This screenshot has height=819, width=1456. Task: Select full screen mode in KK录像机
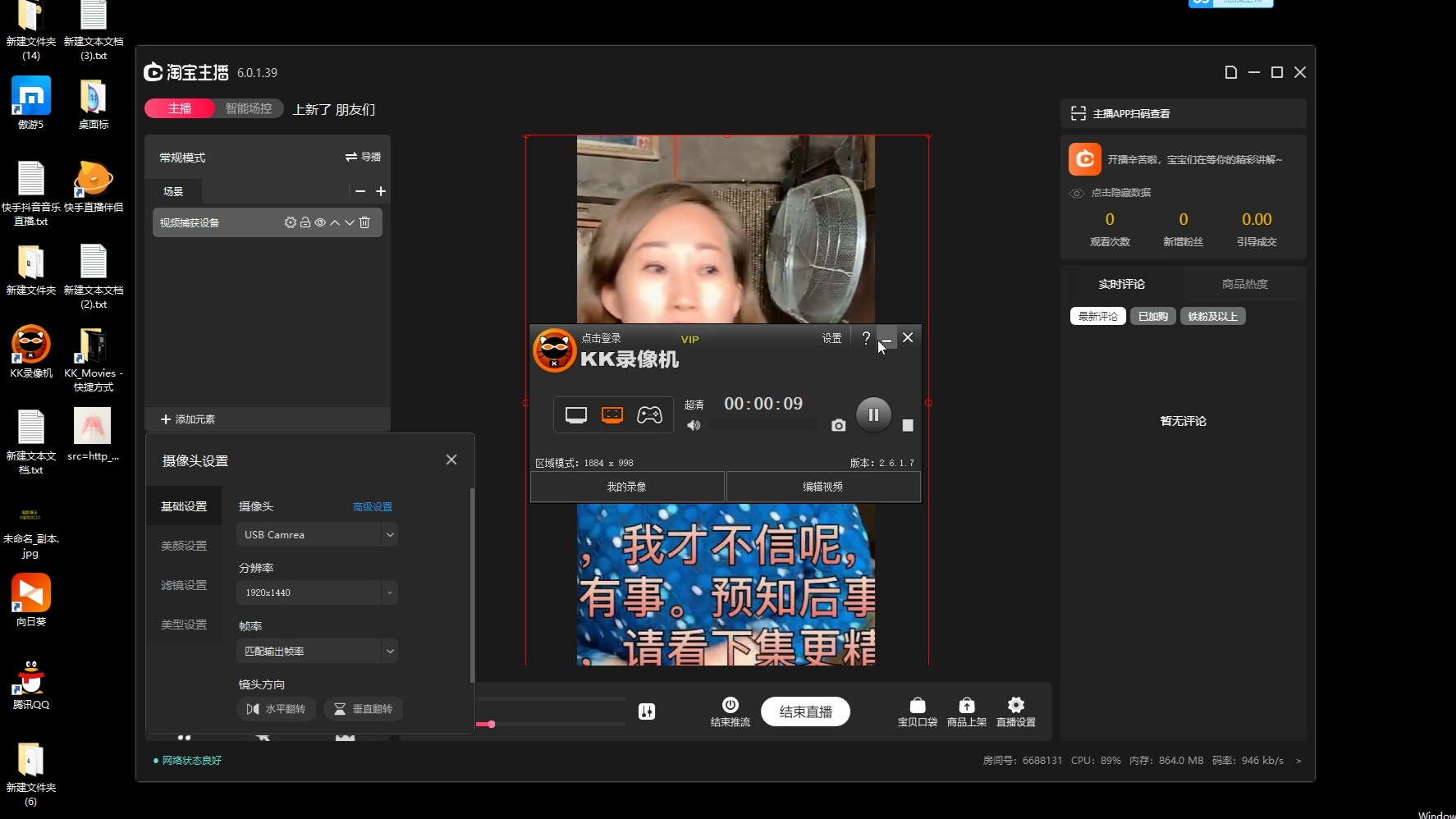tap(576, 415)
